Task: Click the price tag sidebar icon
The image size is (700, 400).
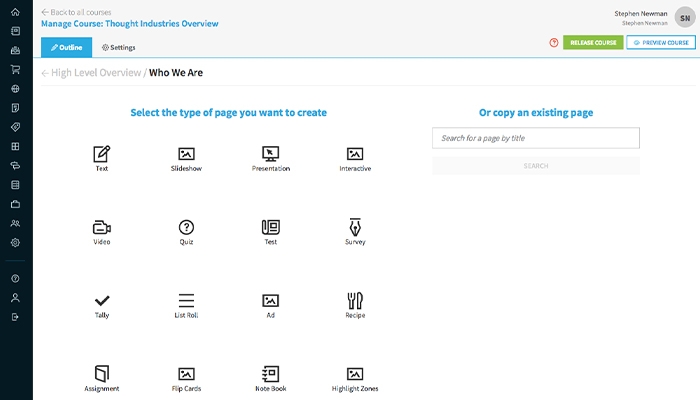Action: pyautogui.click(x=15, y=127)
